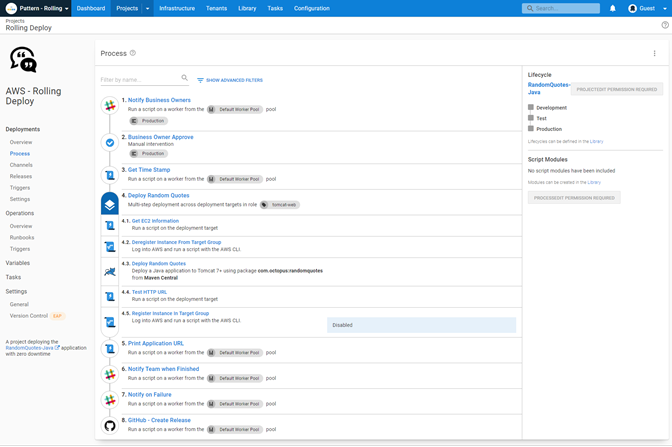The image size is (672, 447).
Task: Click the Slack icon for Notify on Failure
Action: (110, 400)
